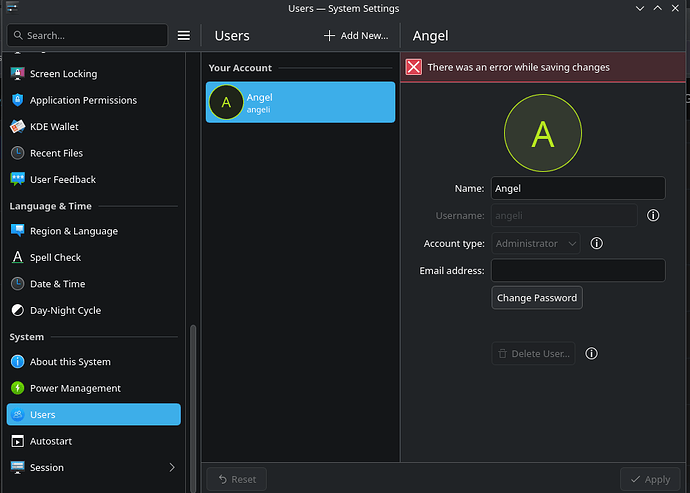
Task: Click the Reset button
Action: click(x=236, y=479)
